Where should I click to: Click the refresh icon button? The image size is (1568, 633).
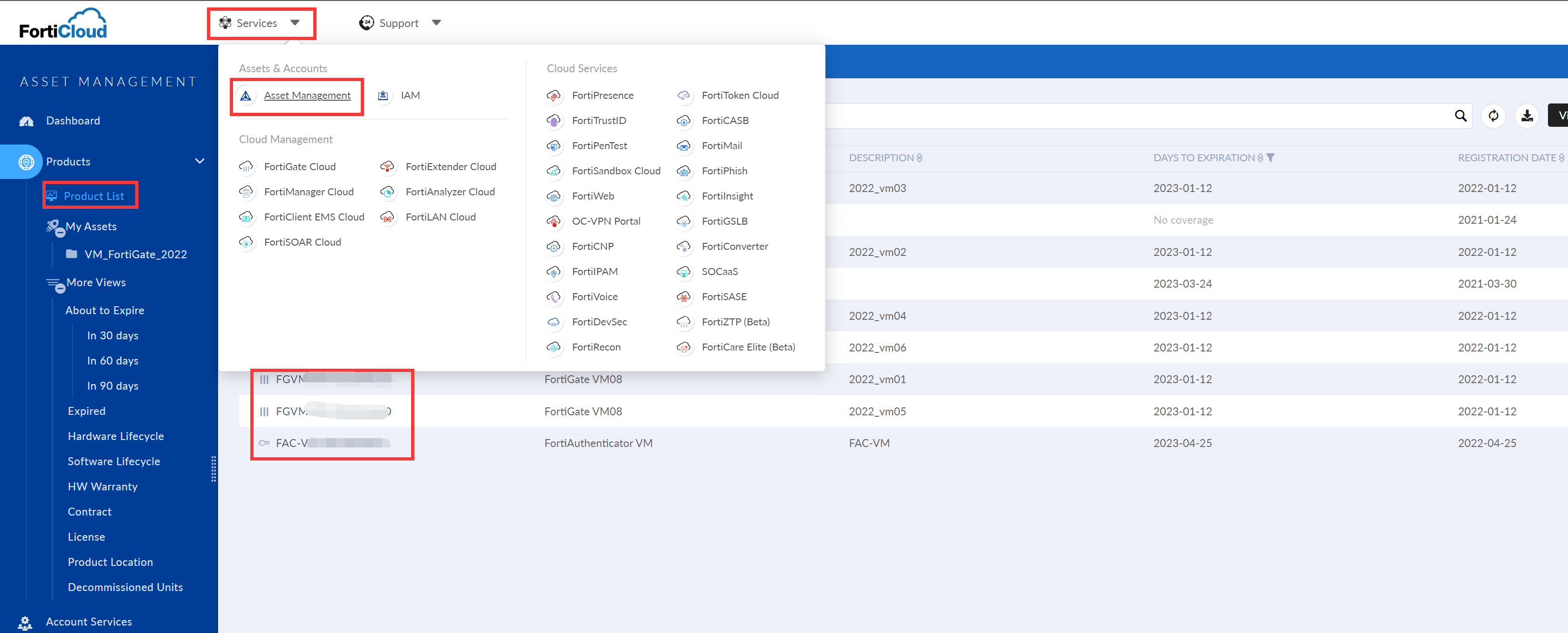1493,116
